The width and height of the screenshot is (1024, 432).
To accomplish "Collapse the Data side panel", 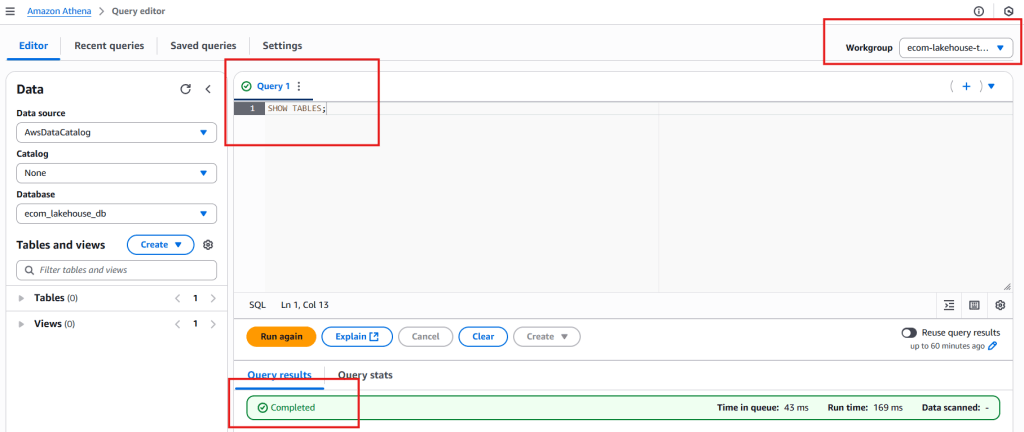I will [208, 89].
